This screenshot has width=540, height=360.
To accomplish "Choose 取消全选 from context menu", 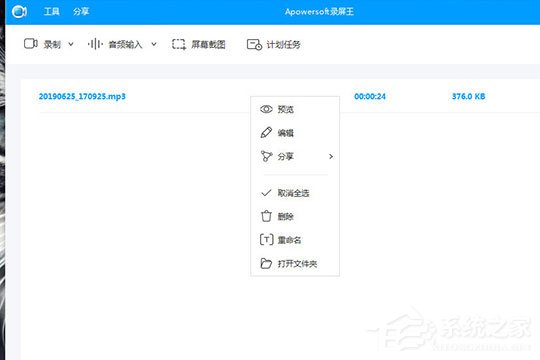I will pos(293,193).
